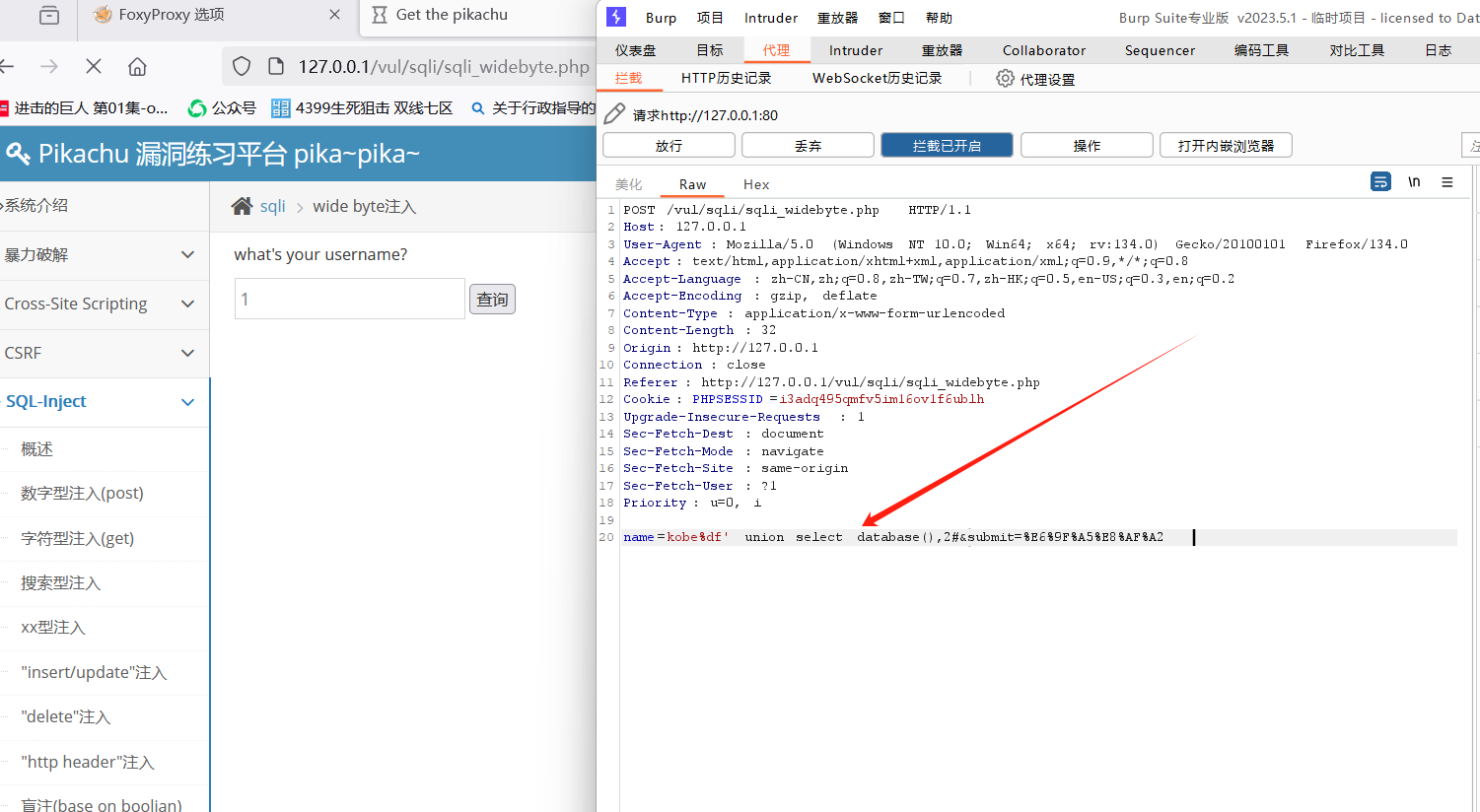Open the 帮助 menu
The image size is (1480, 812).
click(x=939, y=18)
